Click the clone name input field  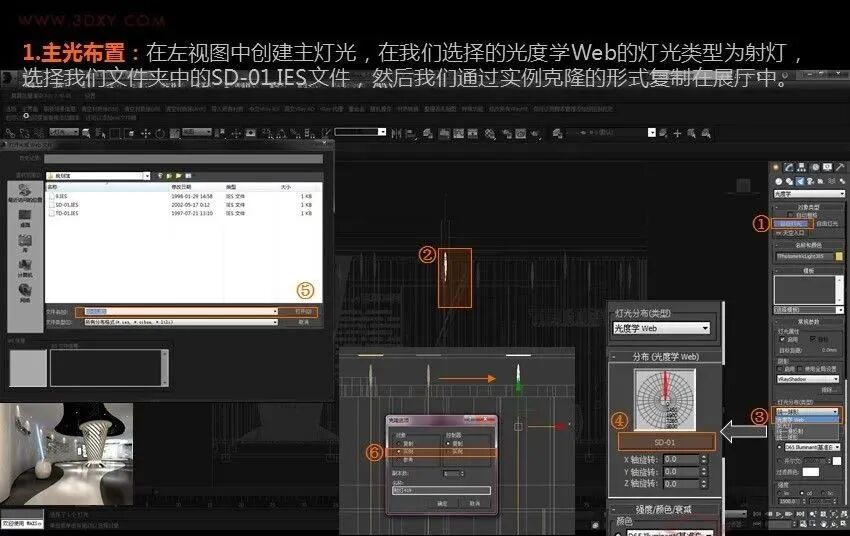[441, 490]
